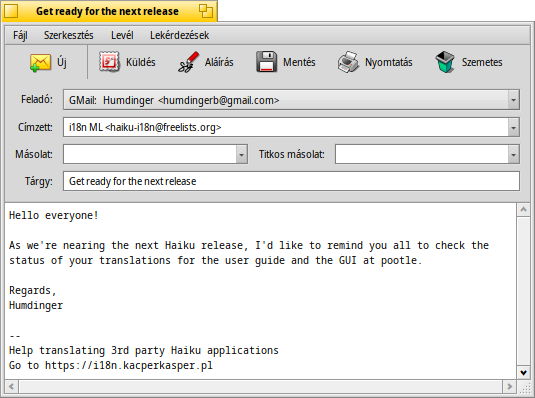
Task: Click the "Hello everyone!" line in body
Action: click(54, 215)
